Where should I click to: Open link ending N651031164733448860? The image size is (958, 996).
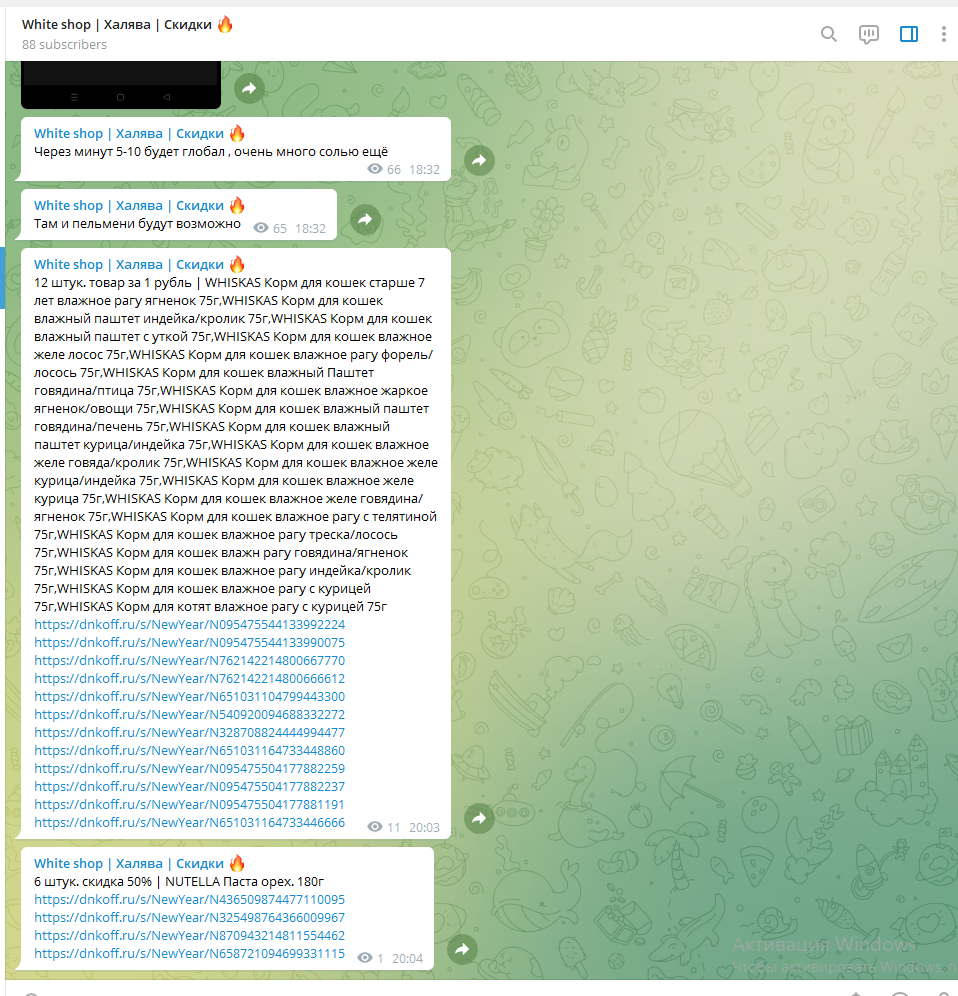(189, 750)
